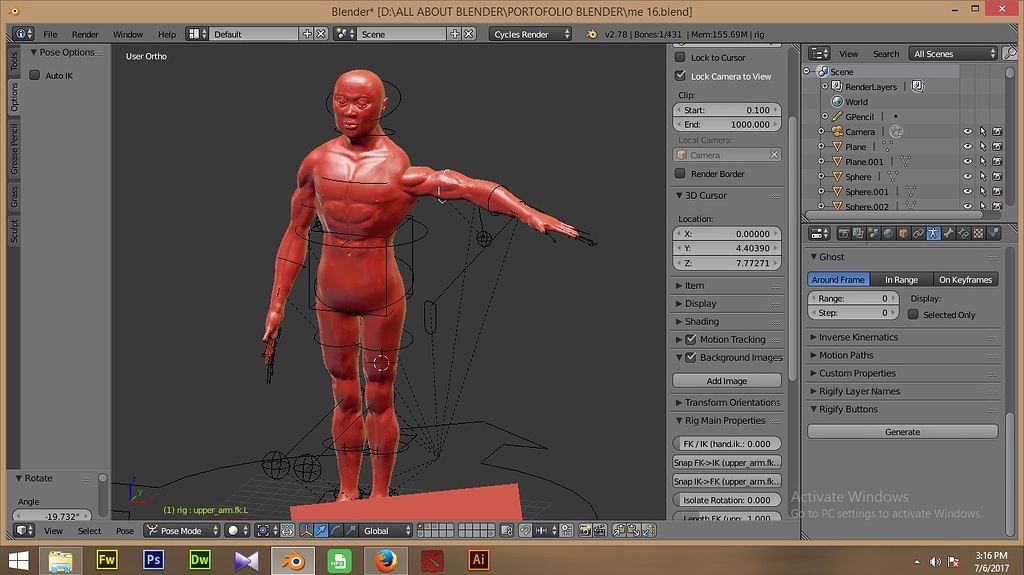
Task: Click the OpenGL render animation clapper icon
Action: pyautogui.click(x=600, y=531)
